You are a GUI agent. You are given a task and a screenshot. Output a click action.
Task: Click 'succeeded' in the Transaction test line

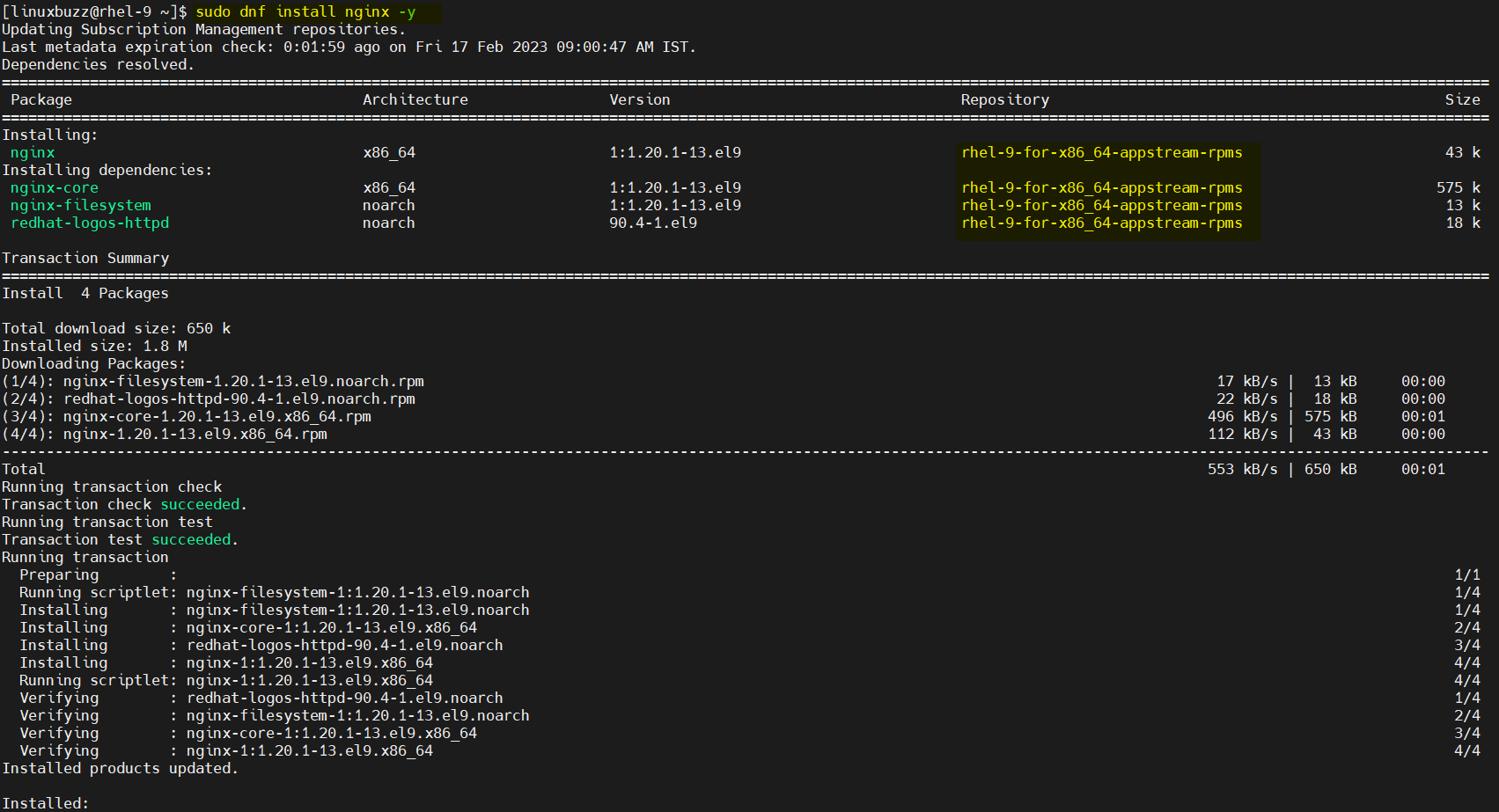pyautogui.click(x=191, y=539)
